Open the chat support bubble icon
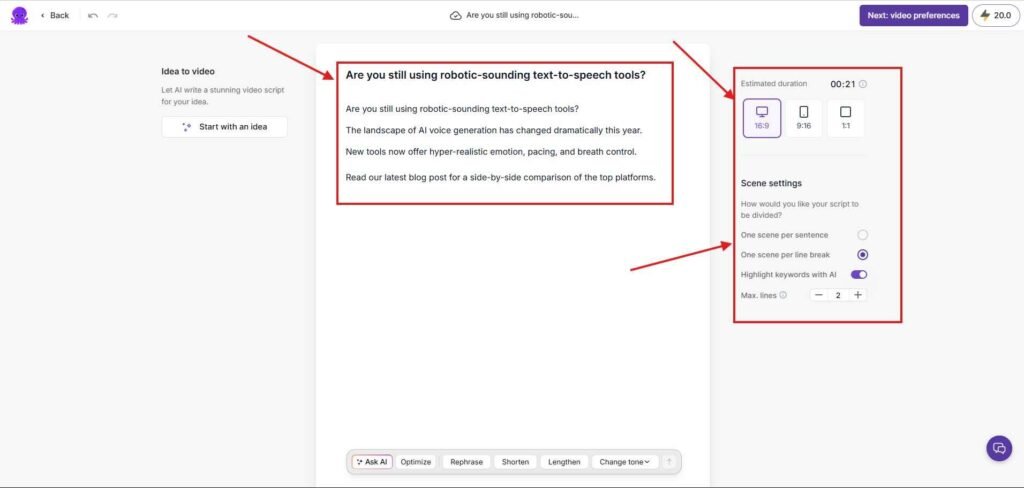Image resolution: width=1024 pixels, height=488 pixels. point(999,448)
